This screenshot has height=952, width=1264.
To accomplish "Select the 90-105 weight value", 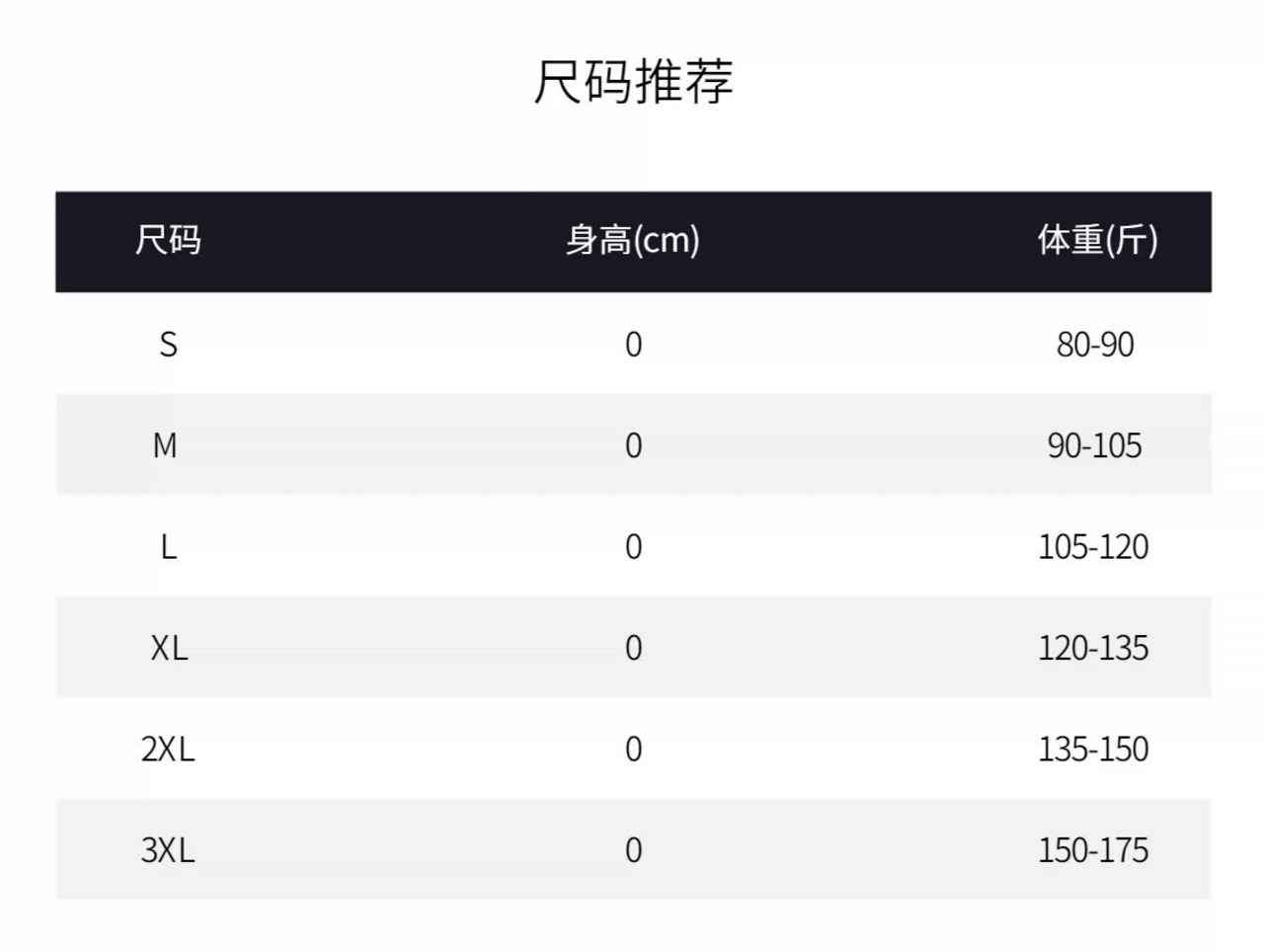I will point(1095,446).
